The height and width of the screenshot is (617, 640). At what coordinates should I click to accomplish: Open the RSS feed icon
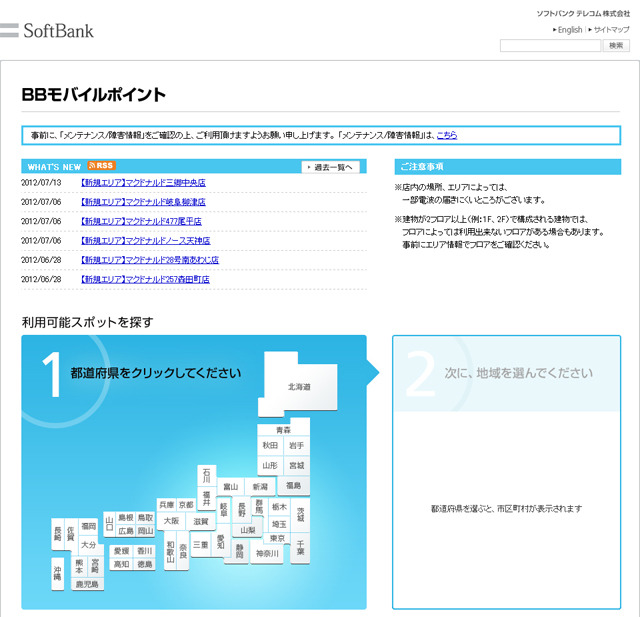point(101,166)
